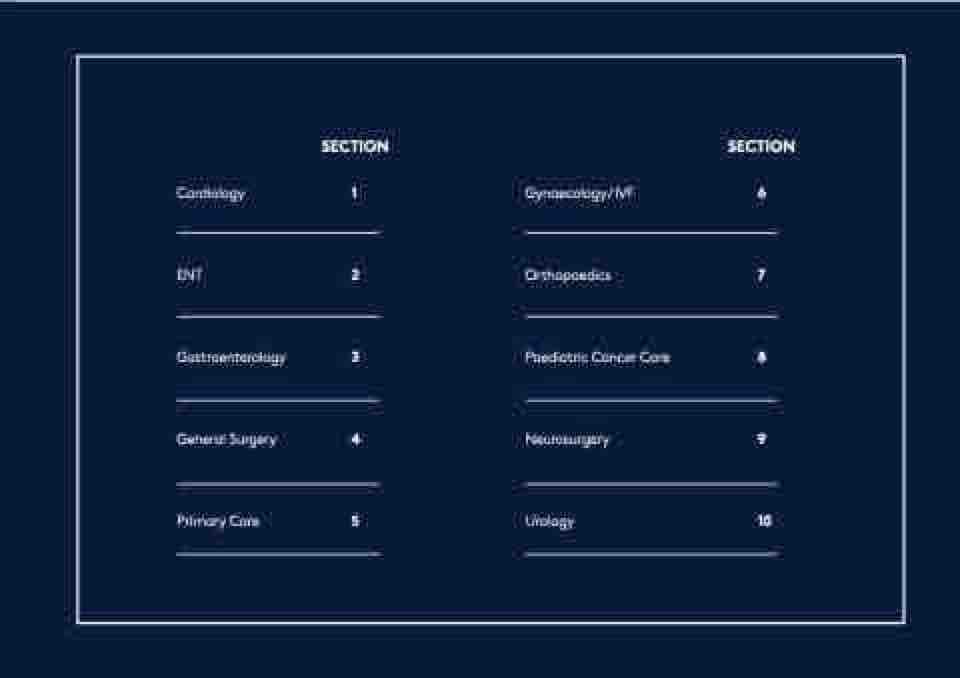Click section number 2 beside ENT
The image size is (960, 678).
click(355, 275)
